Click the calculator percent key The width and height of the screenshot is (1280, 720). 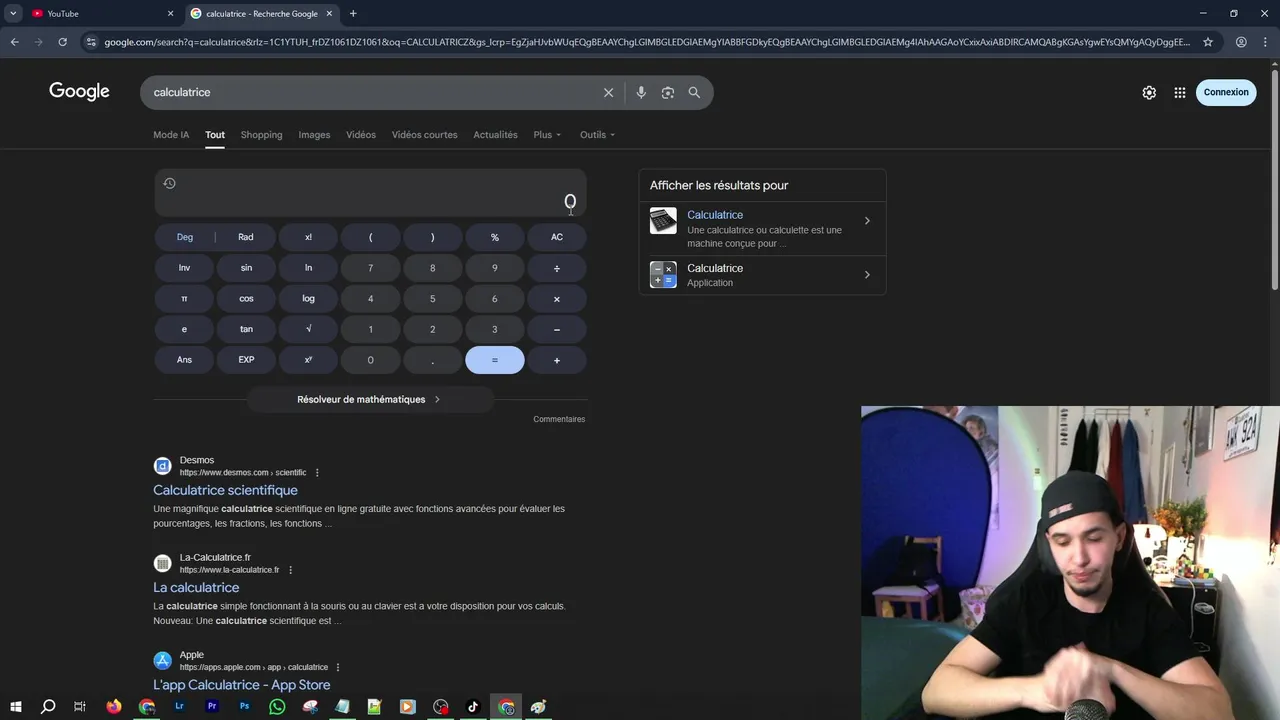pyautogui.click(x=494, y=237)
